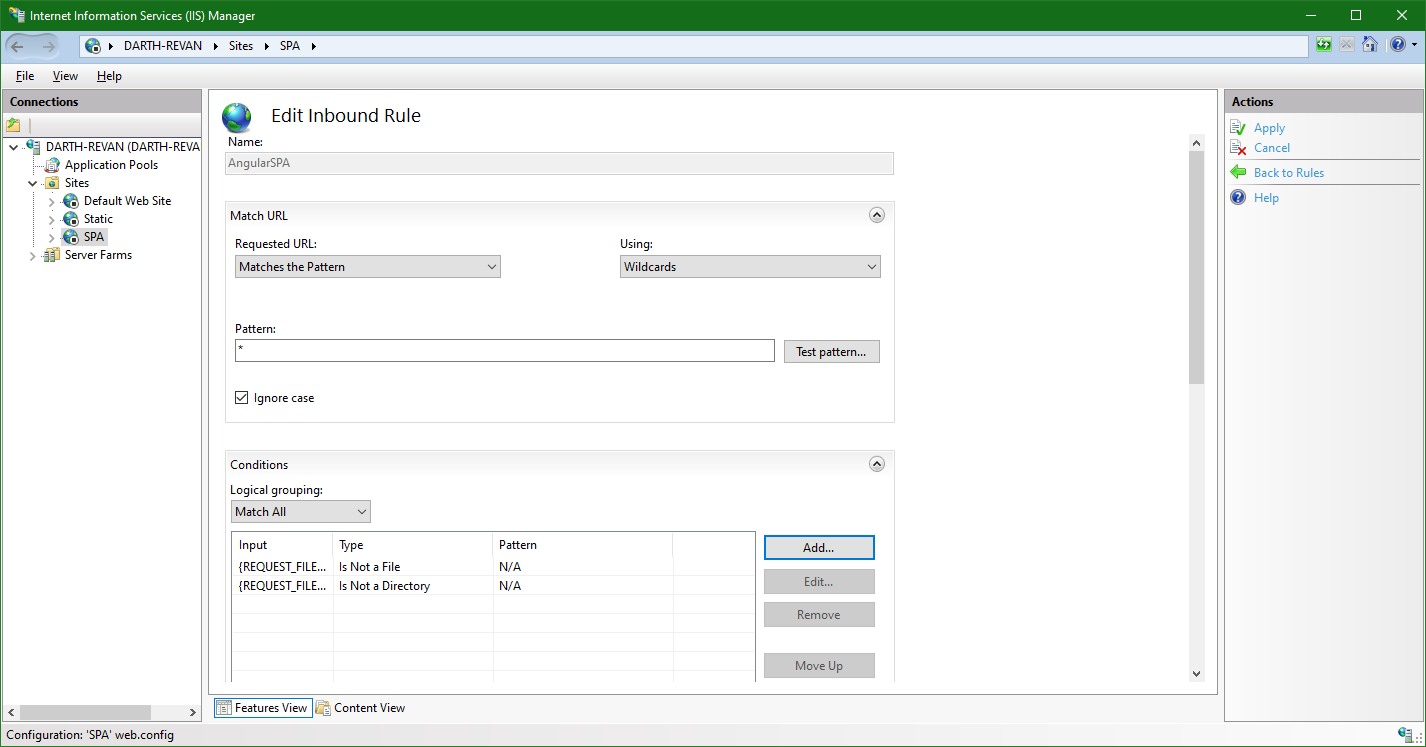Click the home icon in the address toolbar

tap(1370, 44)
